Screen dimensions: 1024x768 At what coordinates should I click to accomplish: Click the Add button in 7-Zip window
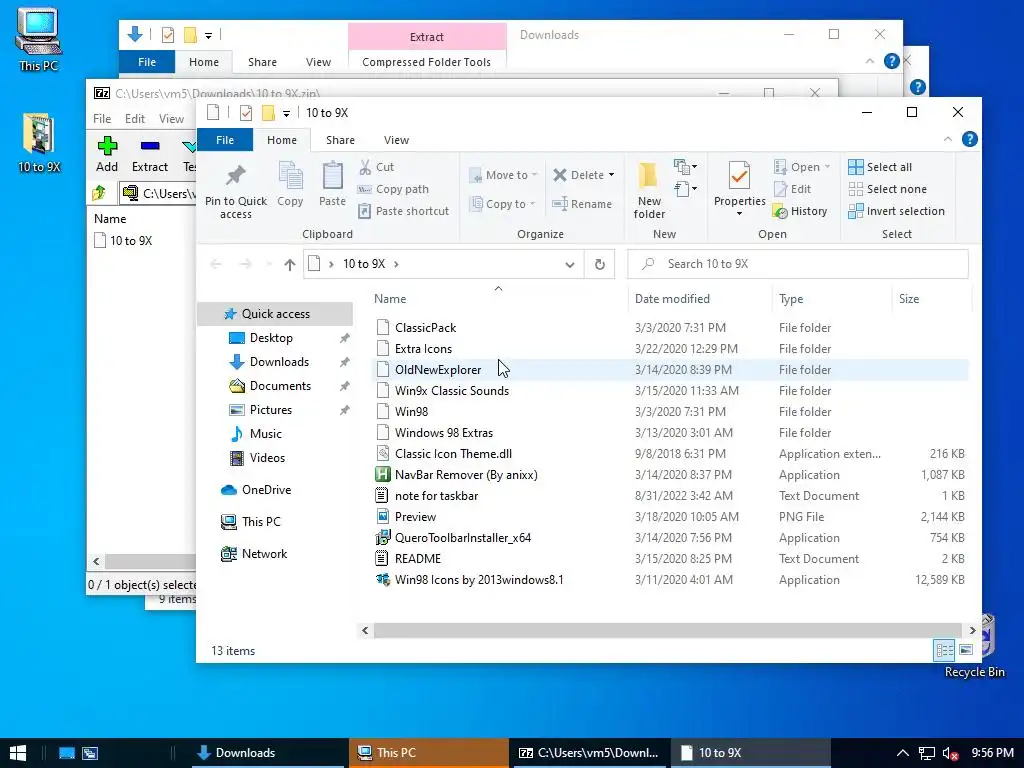tap(107, 155)
